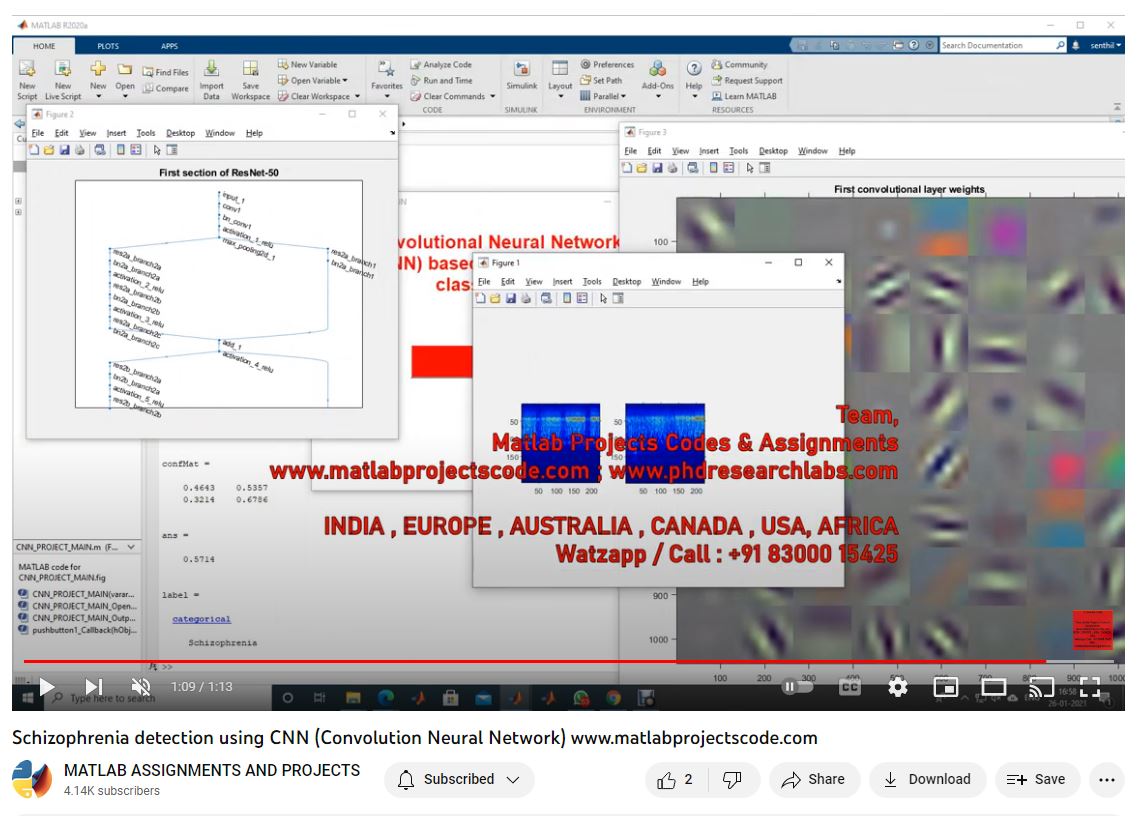The image size is (1141, 816).
Task: Open Figure 2 Insert menu
Action: pyautogui.click(x=116, y=133)
